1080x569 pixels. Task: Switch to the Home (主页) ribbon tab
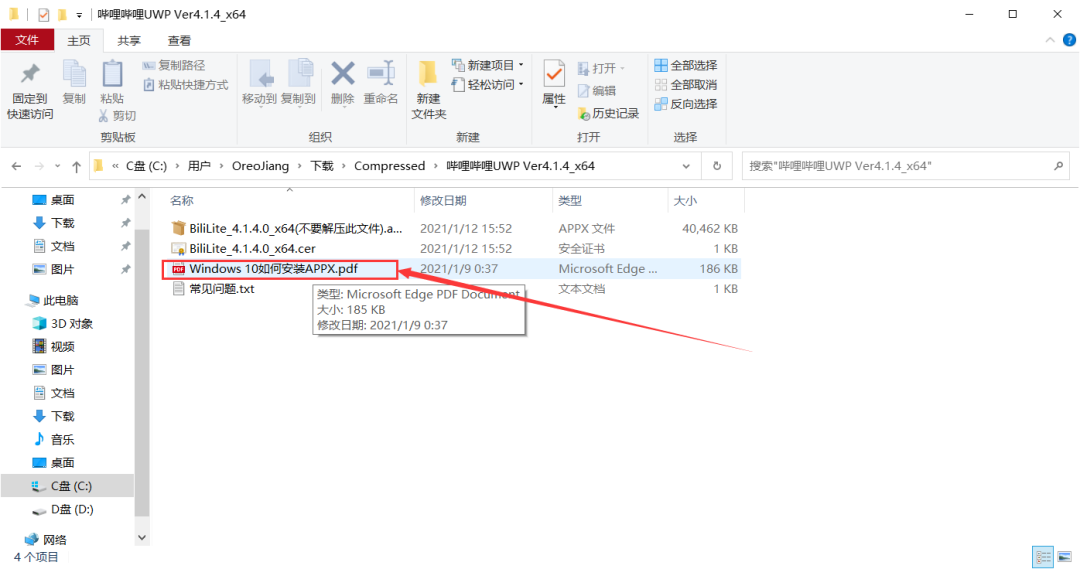[79, 41]
